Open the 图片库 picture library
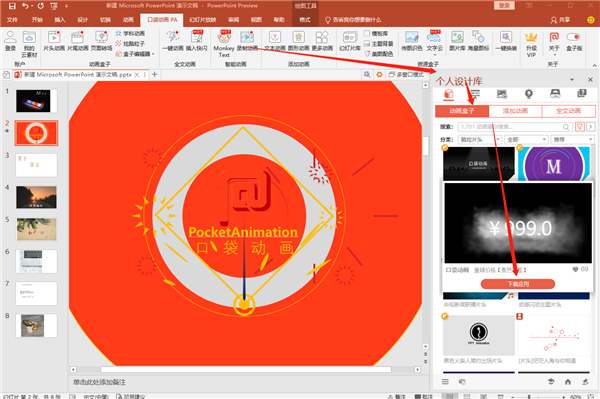 pos(457,41)
